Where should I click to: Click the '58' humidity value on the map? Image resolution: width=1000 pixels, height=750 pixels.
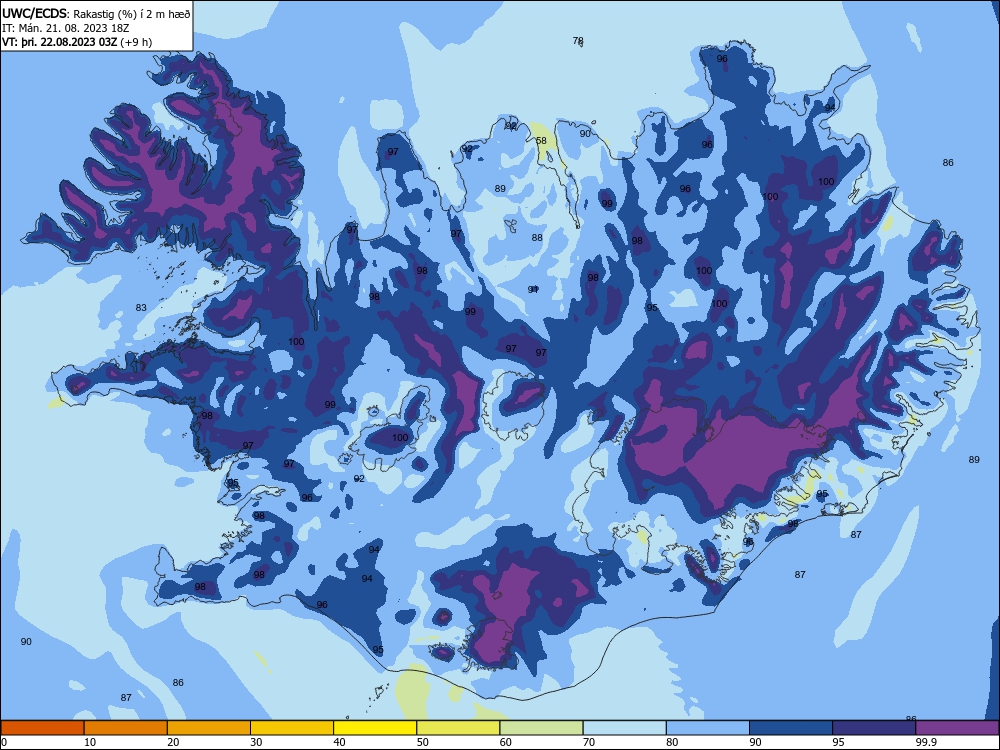(x=541, y=140)
